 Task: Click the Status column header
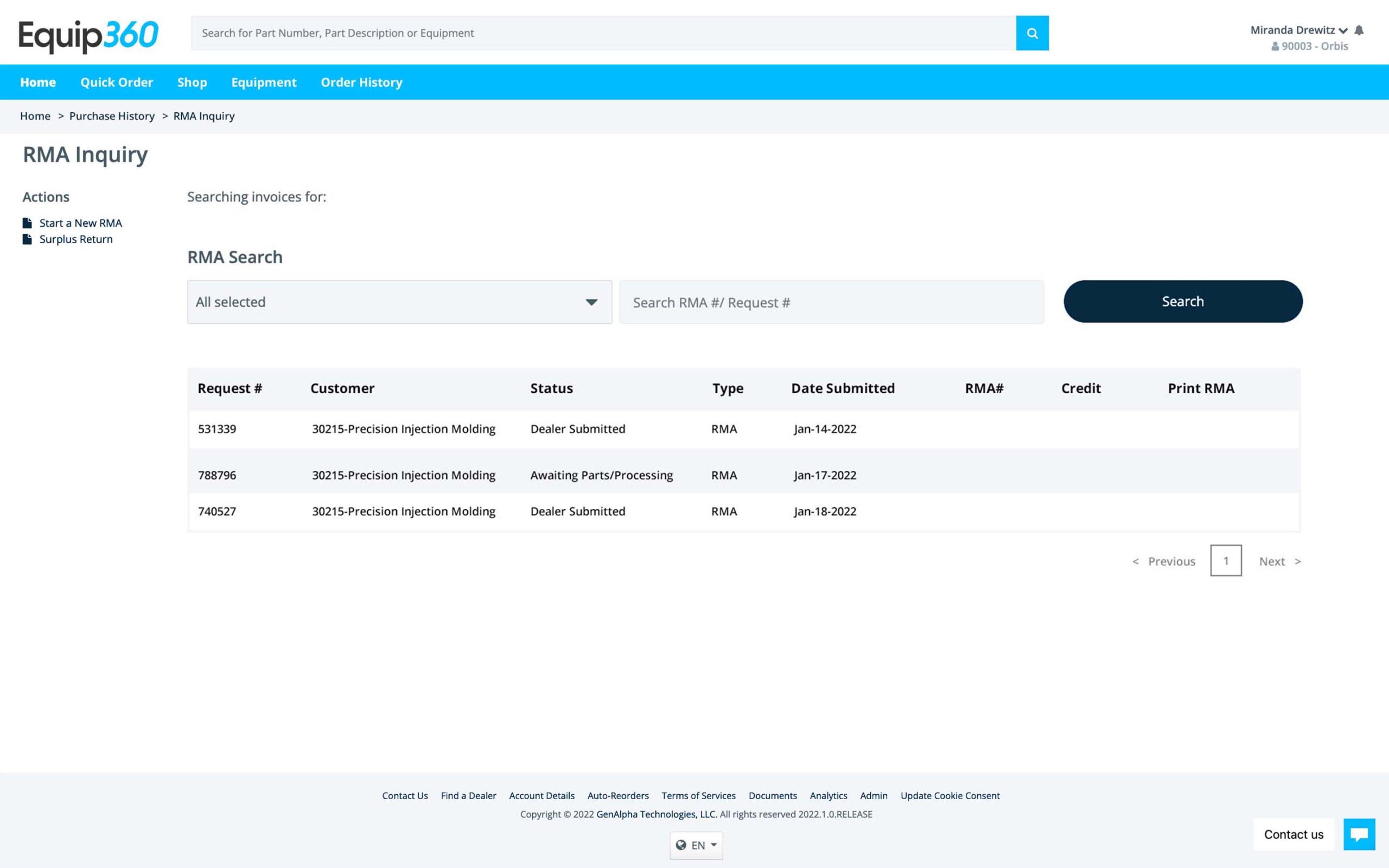click(552, 388)
